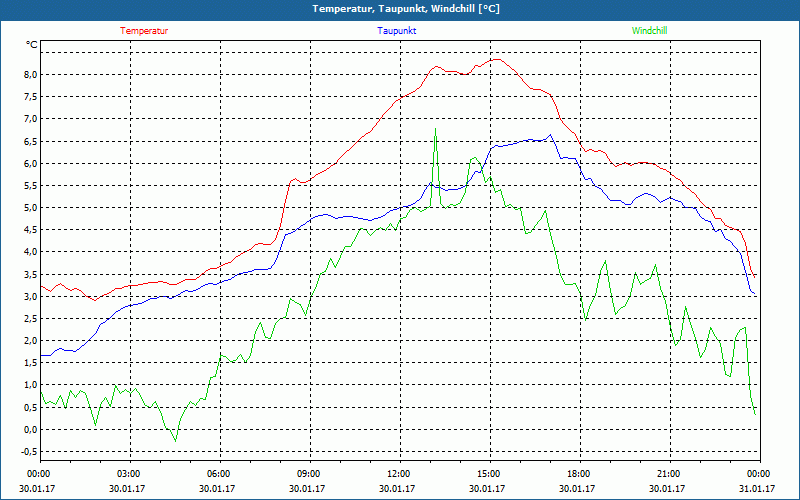
Task: Select the blue Taupunkt legend label
Action: pyautogui.click(x=397, y=31)
